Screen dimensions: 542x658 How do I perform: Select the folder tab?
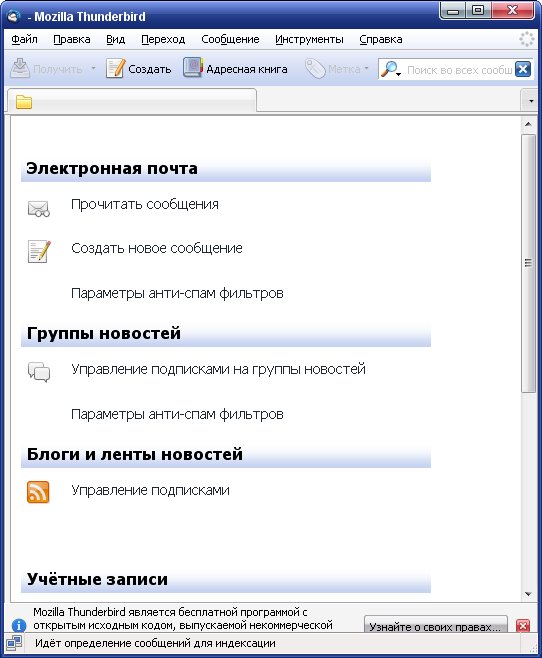click(132, 101)
